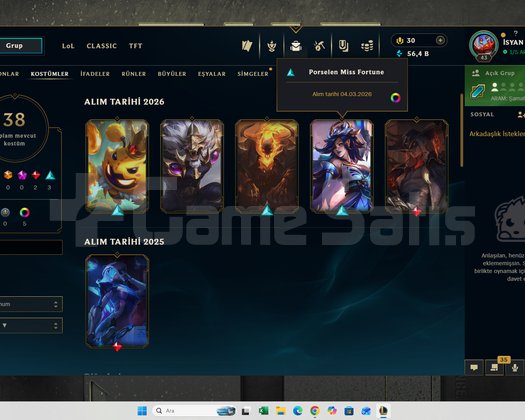Select the fiery horned skin thumbnail
The width and height of the screenshot is (525, 420).
tap(267, 166)
